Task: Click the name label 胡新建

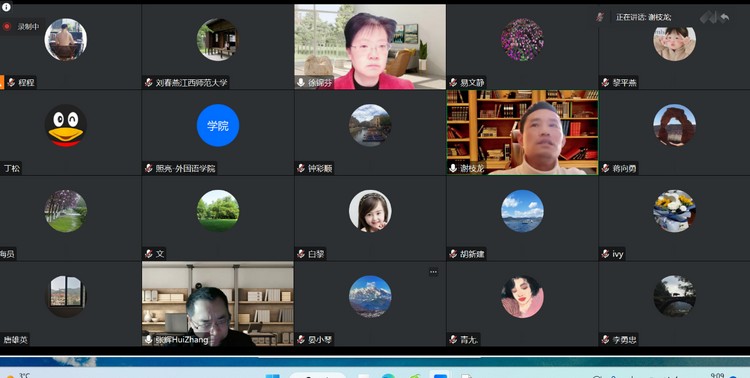Action: (473, 254)
